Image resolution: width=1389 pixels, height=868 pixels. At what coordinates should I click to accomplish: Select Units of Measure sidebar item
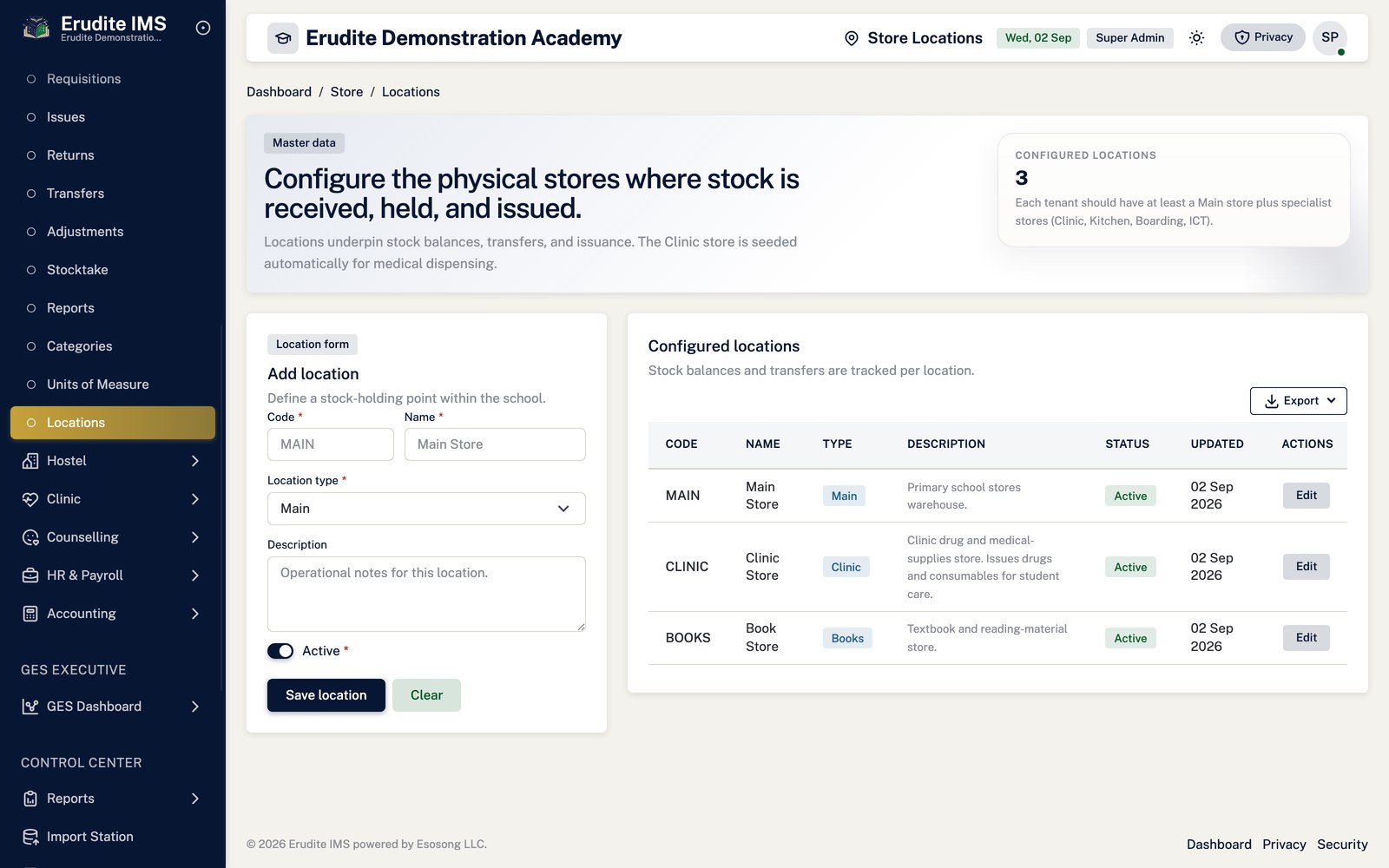pyautogui.click(x=113, y=385)
